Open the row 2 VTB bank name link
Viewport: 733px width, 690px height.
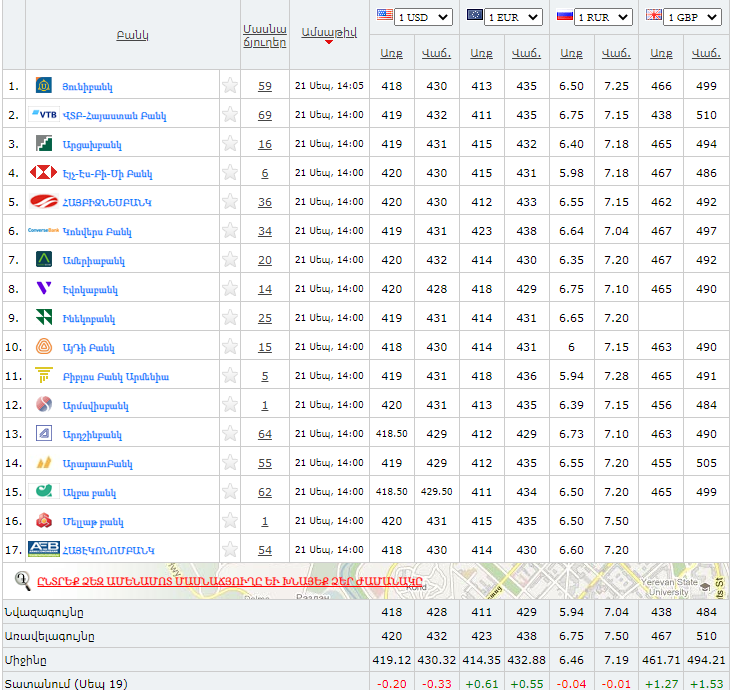pyautogui.click(x=115, y=115)
